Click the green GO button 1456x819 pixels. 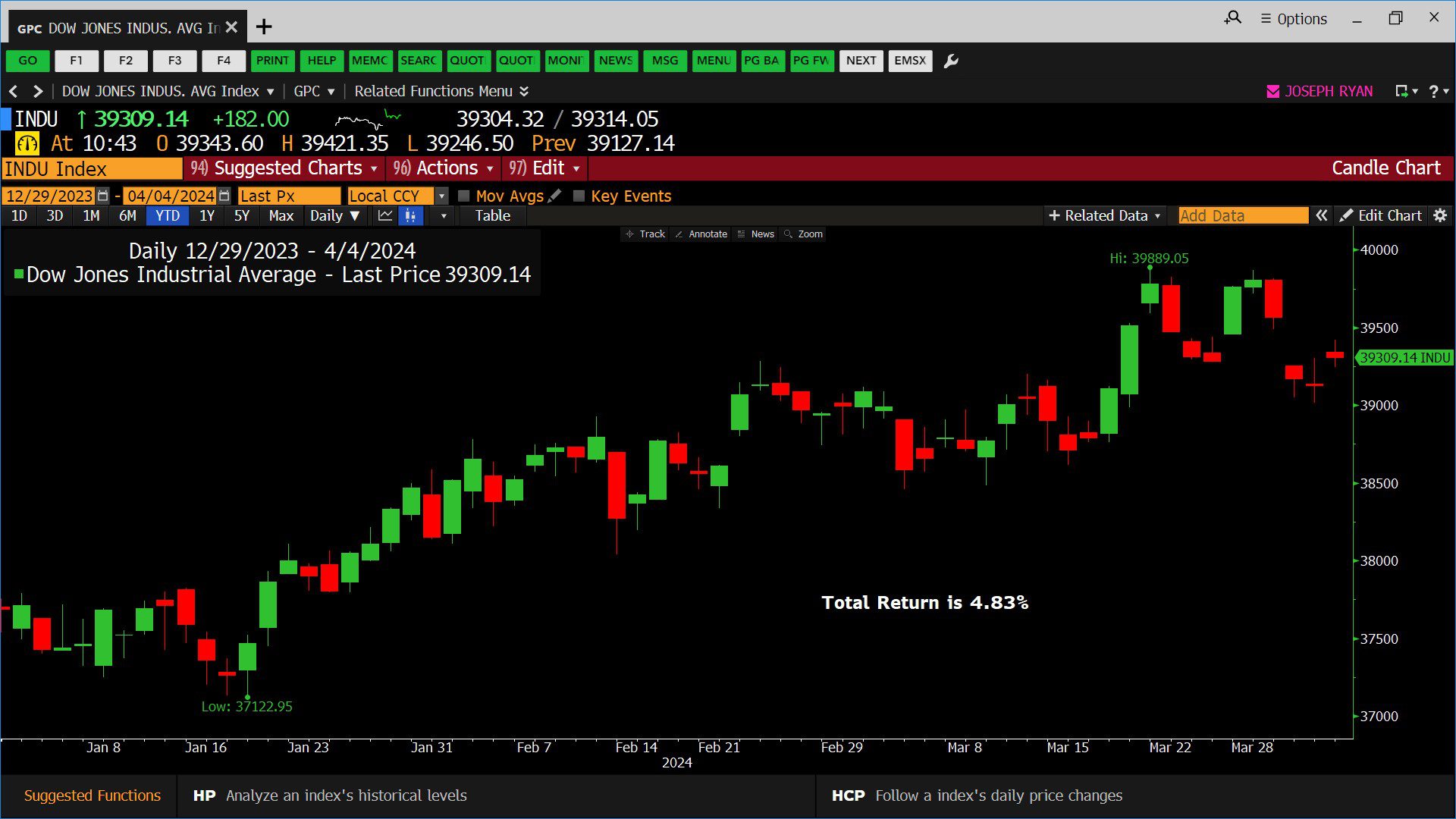pyautogui.click(x=28, y=61)
